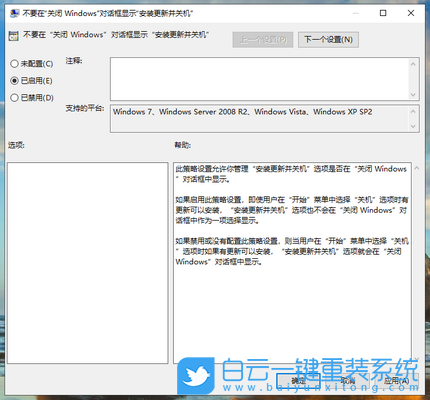The height and width of the screenshot is (400, 430).
Task: Click the policy icon beside the setting name
Action: coord(14,36)
